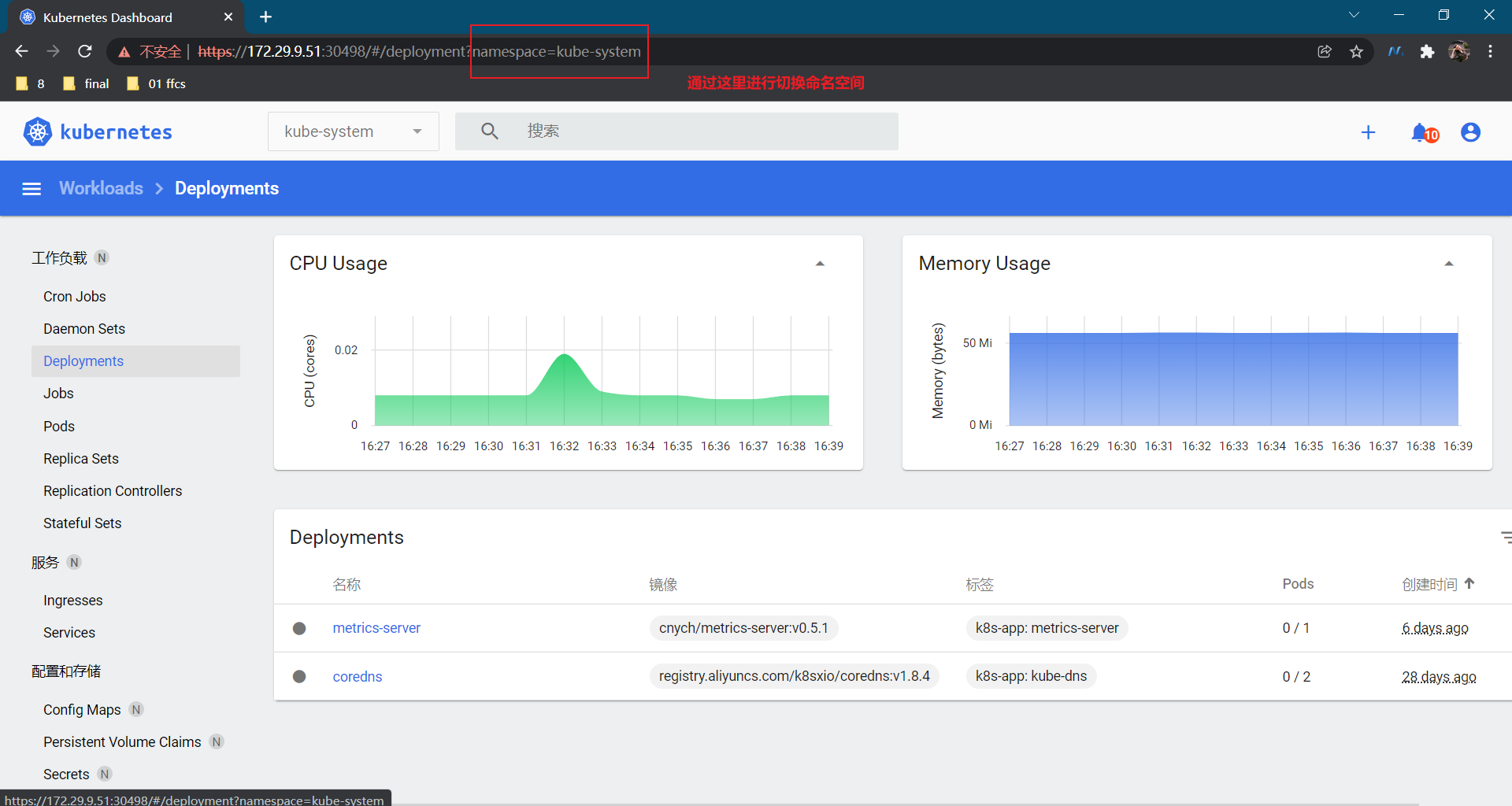Click the browser back arrow

point(21,51)
